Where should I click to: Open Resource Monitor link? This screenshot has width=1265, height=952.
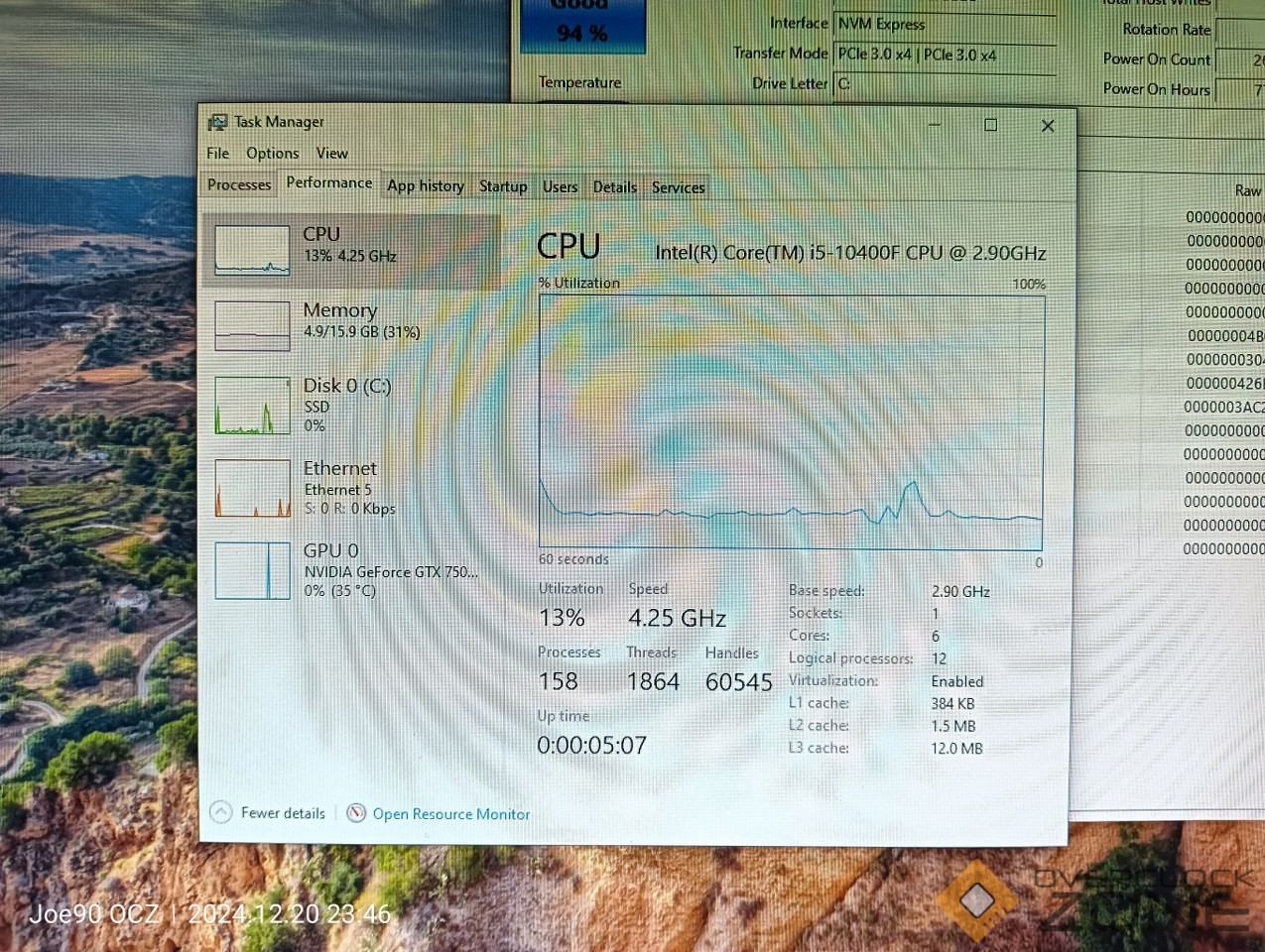(451, 814)
